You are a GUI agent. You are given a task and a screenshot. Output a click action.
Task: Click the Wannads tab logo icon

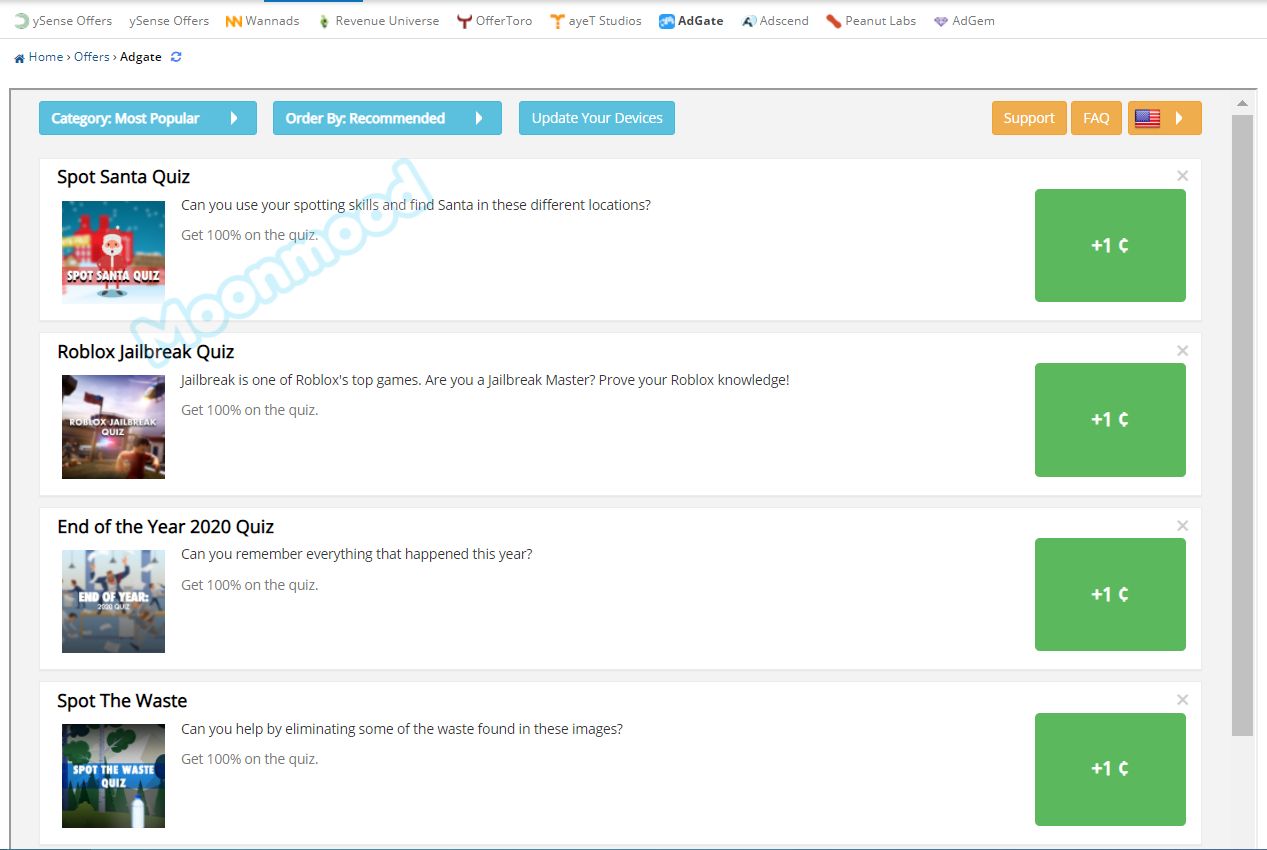point(234,21)
